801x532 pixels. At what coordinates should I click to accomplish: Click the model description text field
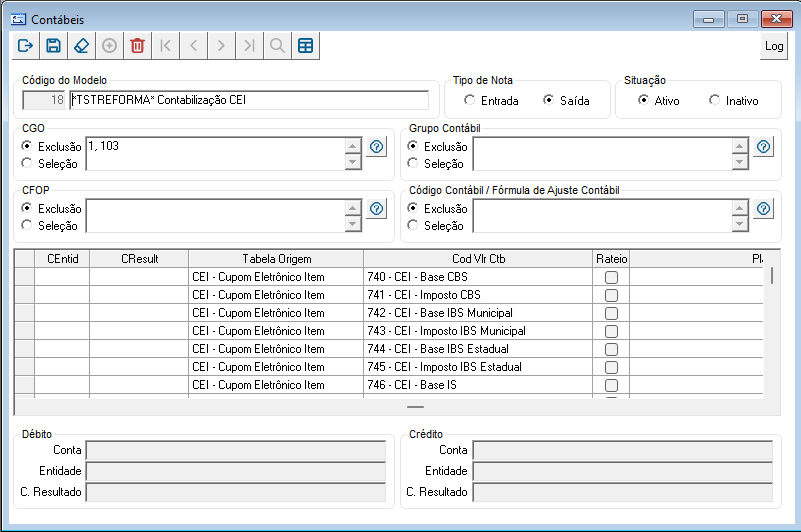tap(249, 100)
